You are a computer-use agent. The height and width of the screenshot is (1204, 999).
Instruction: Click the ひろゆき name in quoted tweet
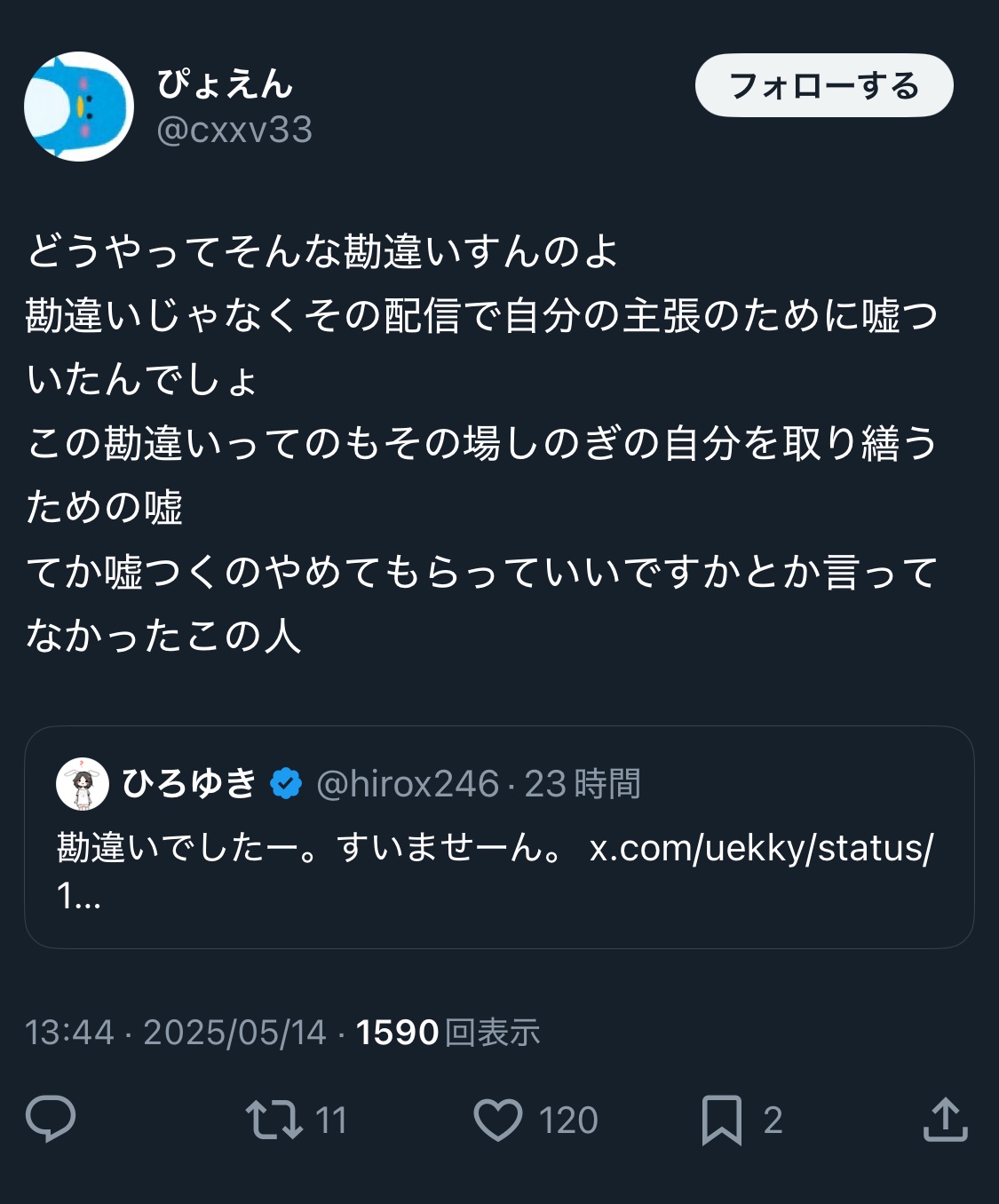189,784
